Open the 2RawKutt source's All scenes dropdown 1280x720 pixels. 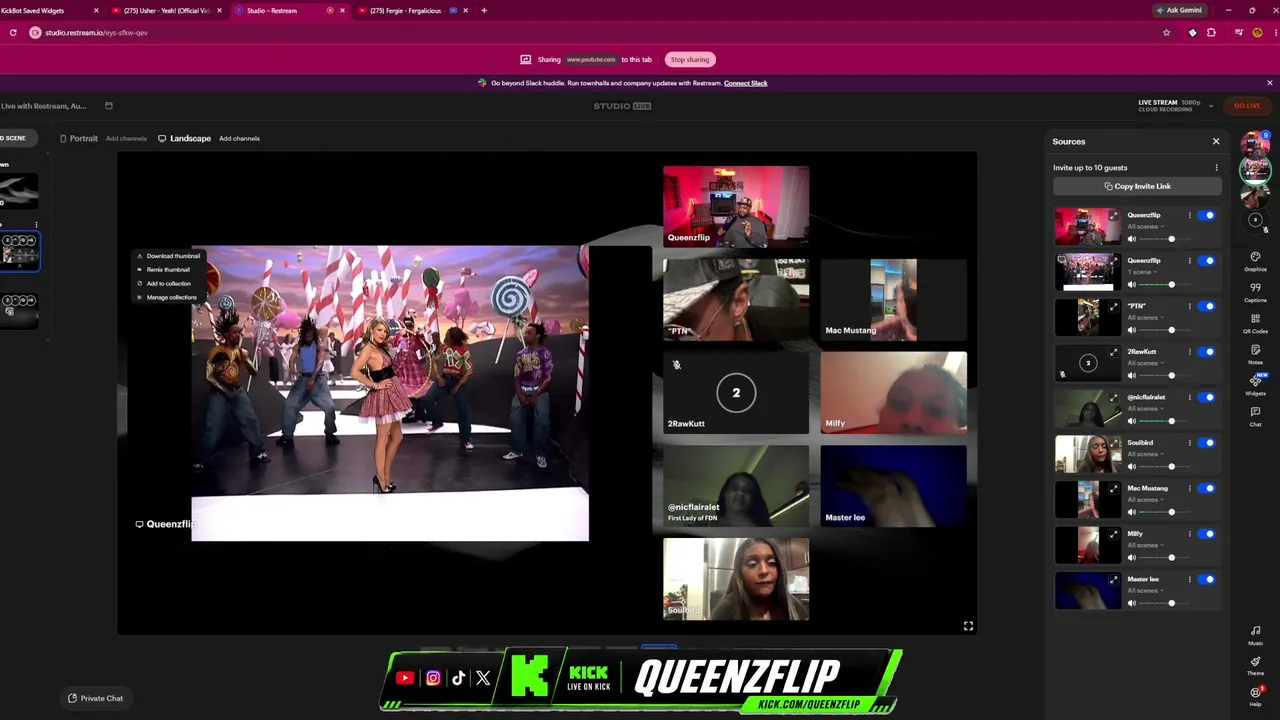coord(1145,363)
